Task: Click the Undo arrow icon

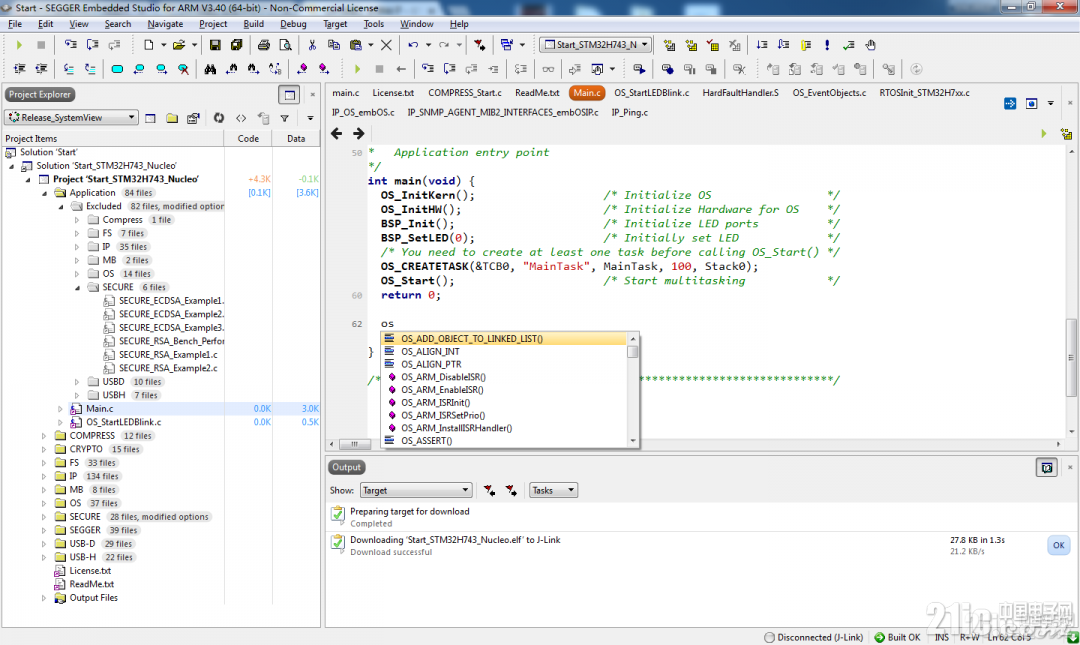Action: click(x=413, y=45)
